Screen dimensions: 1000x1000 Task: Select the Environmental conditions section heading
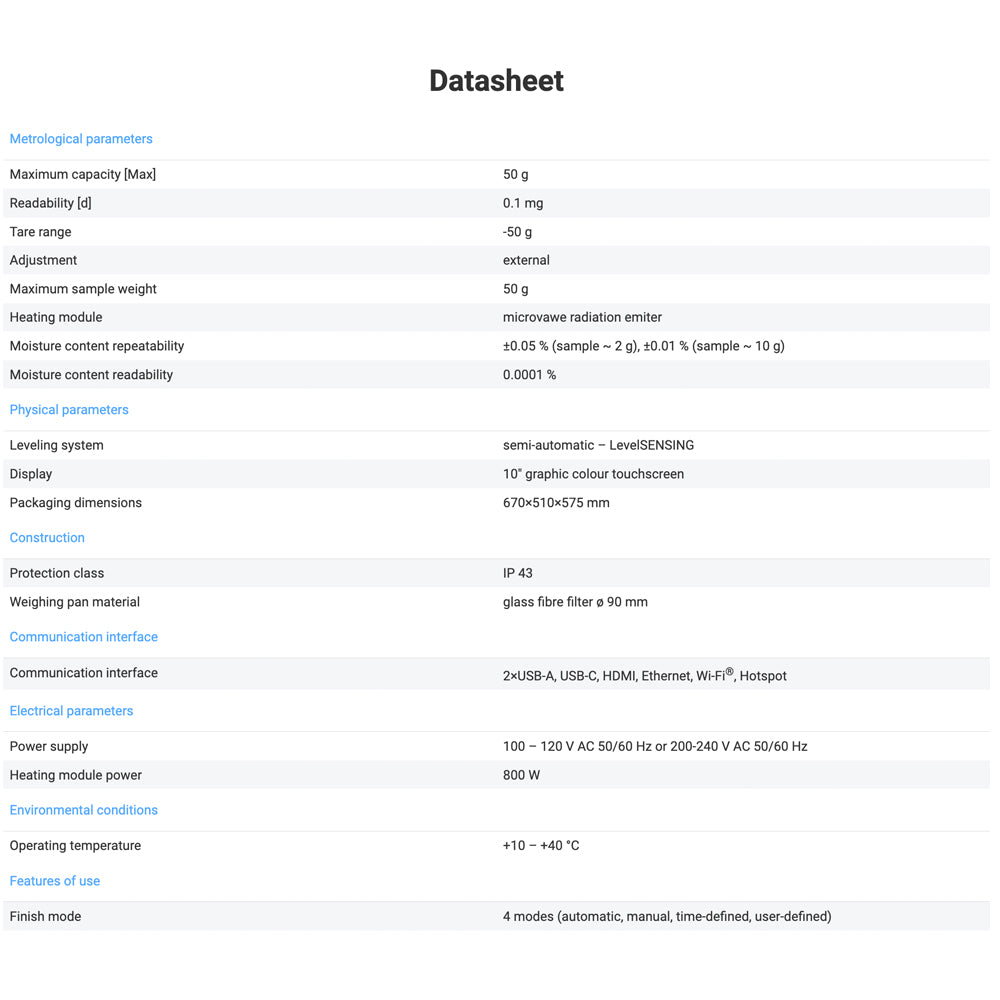tap(83, 810)
